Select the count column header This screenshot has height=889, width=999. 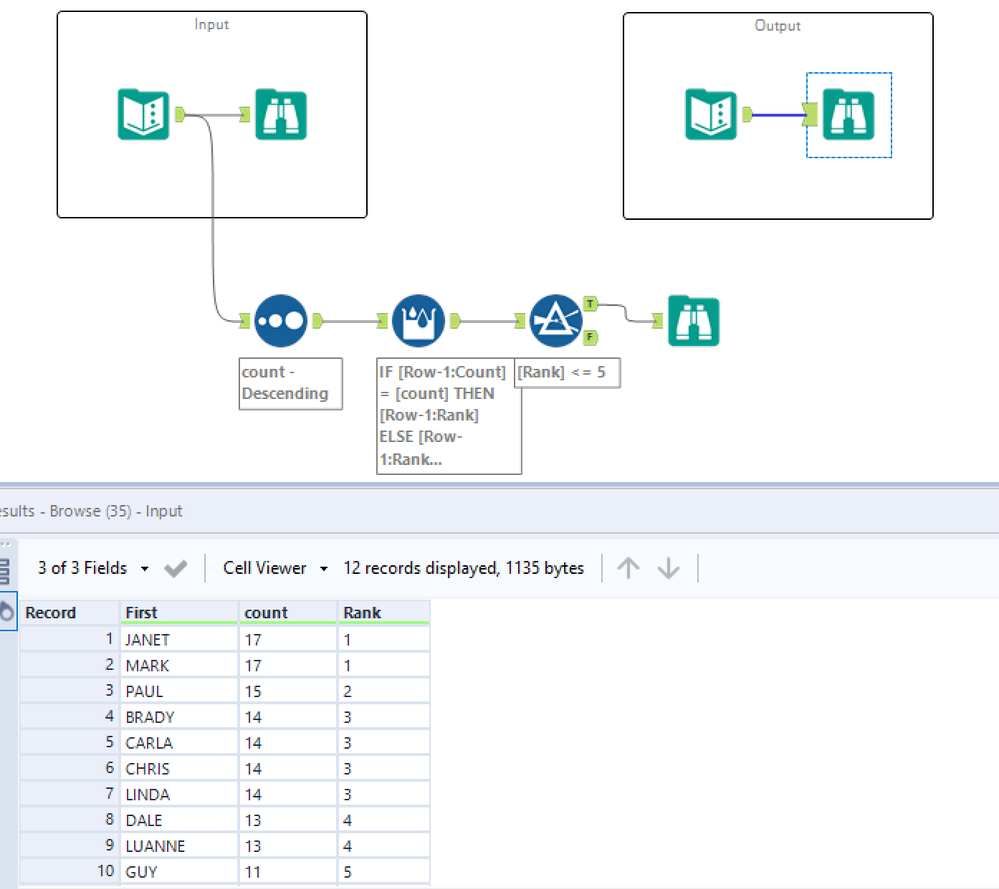[x=287, y=612]
